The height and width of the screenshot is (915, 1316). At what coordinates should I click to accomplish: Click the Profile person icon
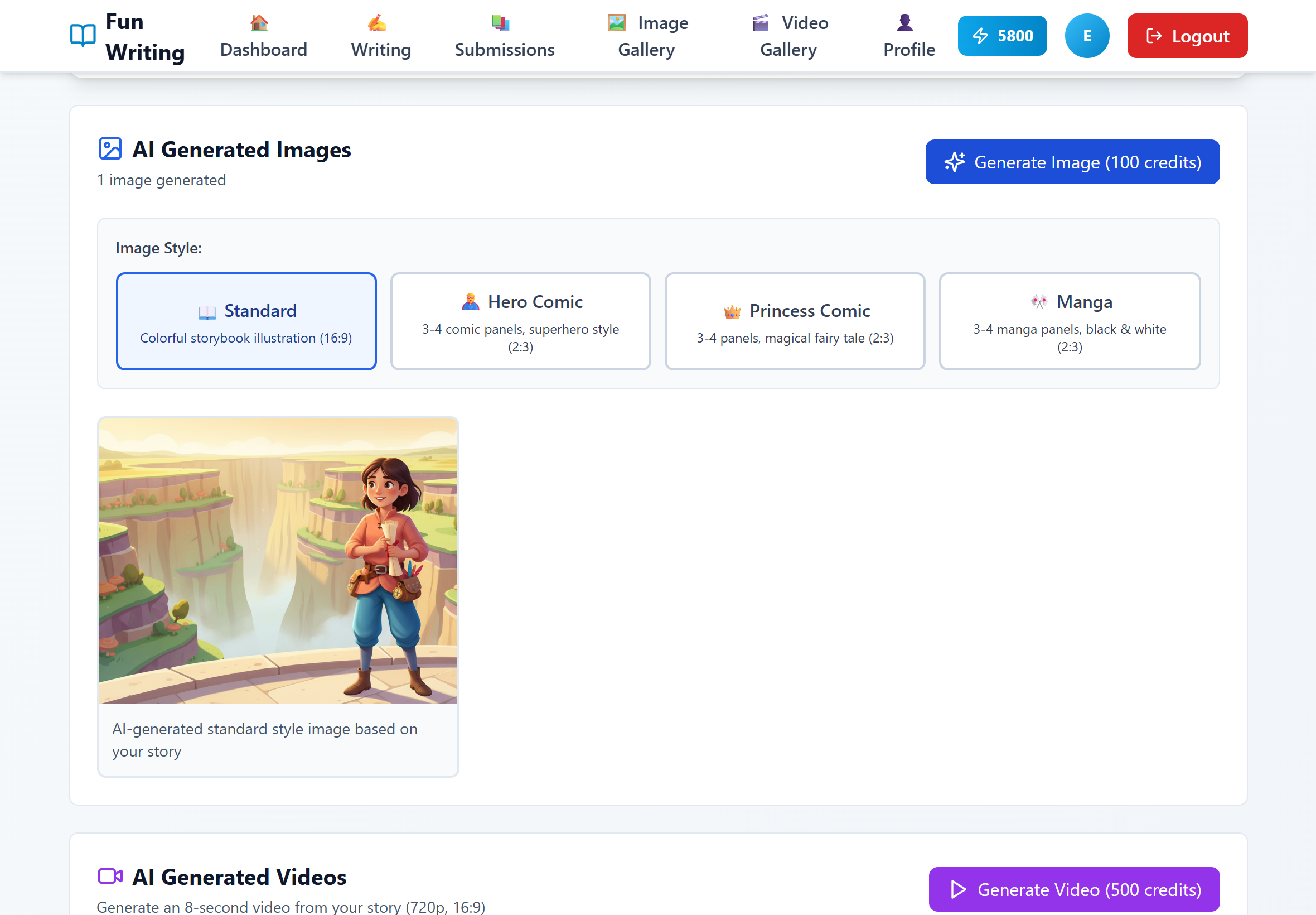[x=904, y=23]
